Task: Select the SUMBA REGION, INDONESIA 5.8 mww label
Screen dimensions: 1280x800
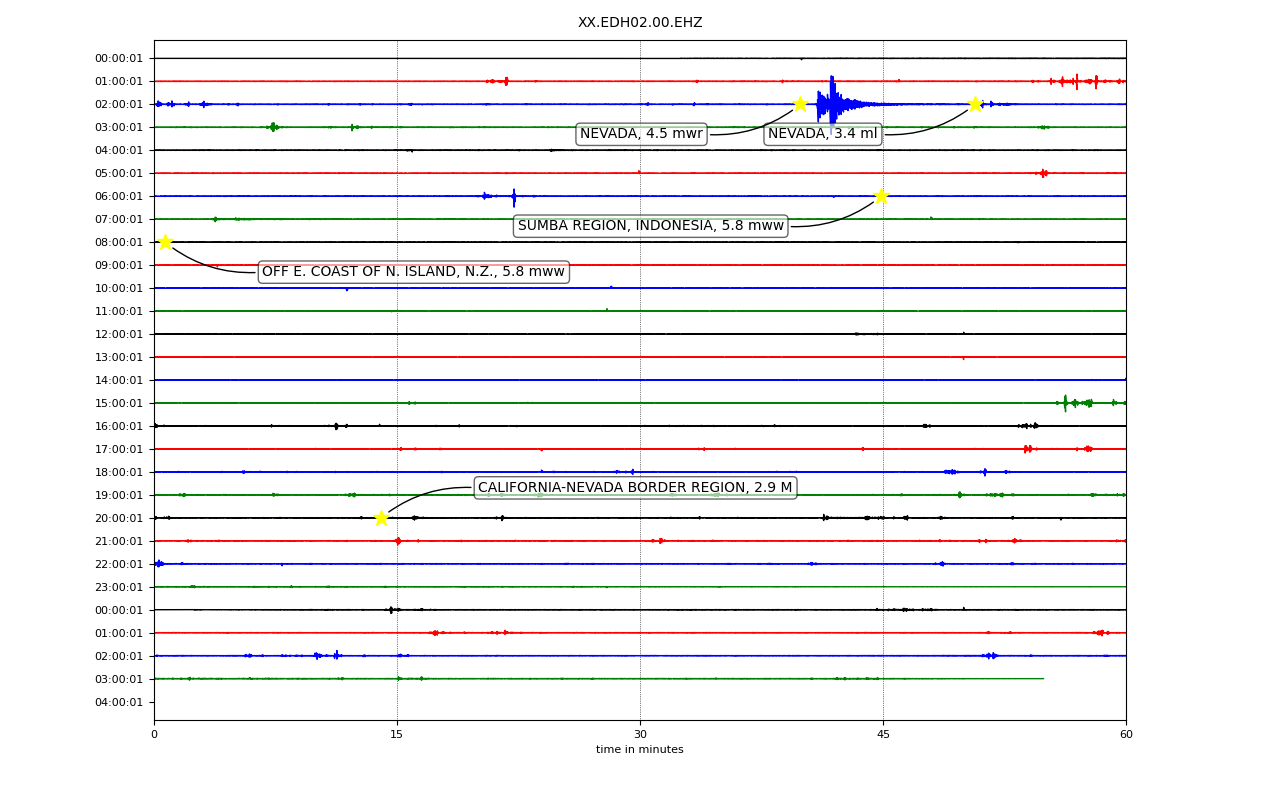Action: (651, 226)
